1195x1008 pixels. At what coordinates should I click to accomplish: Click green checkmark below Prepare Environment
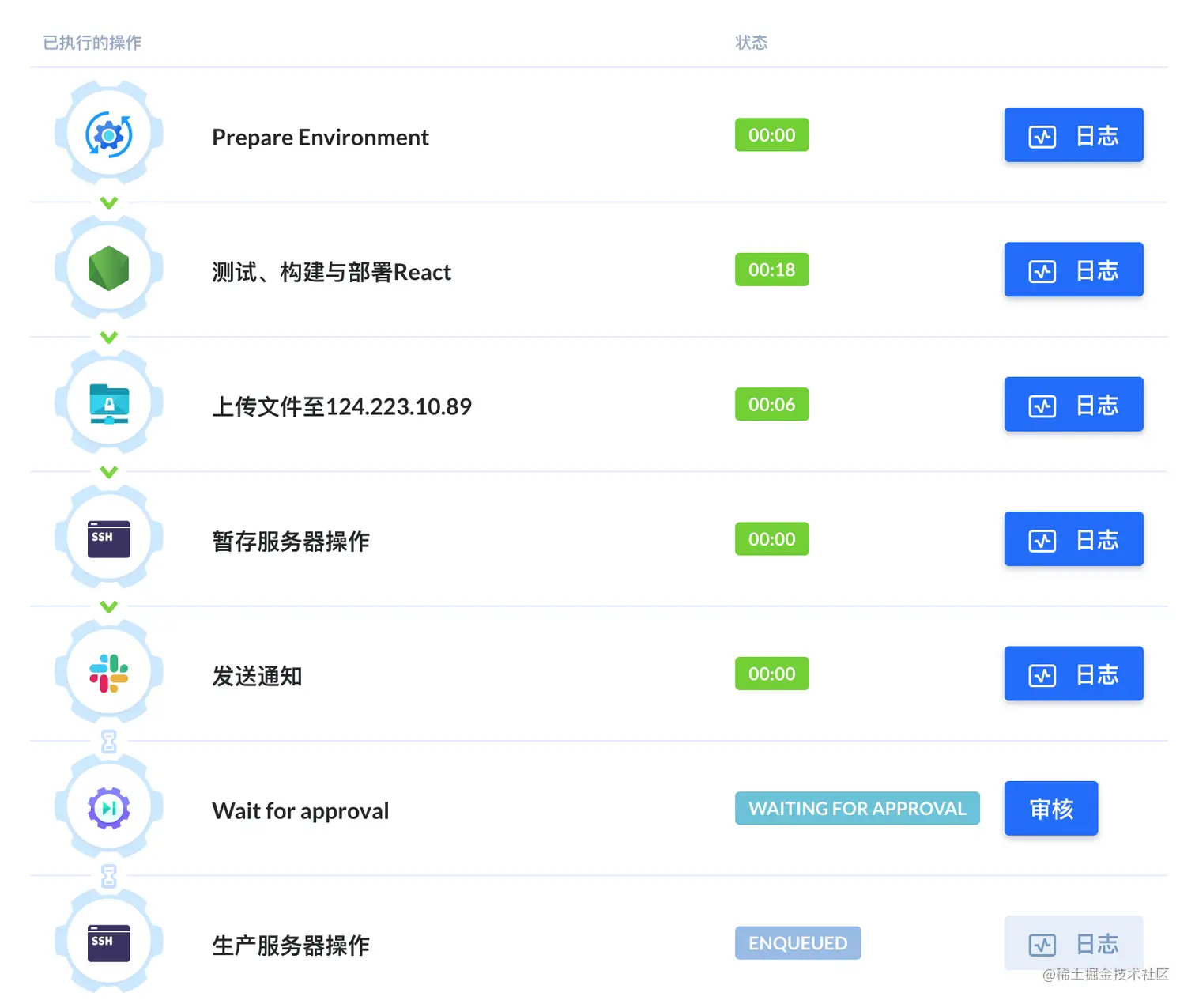click(109, 202)
